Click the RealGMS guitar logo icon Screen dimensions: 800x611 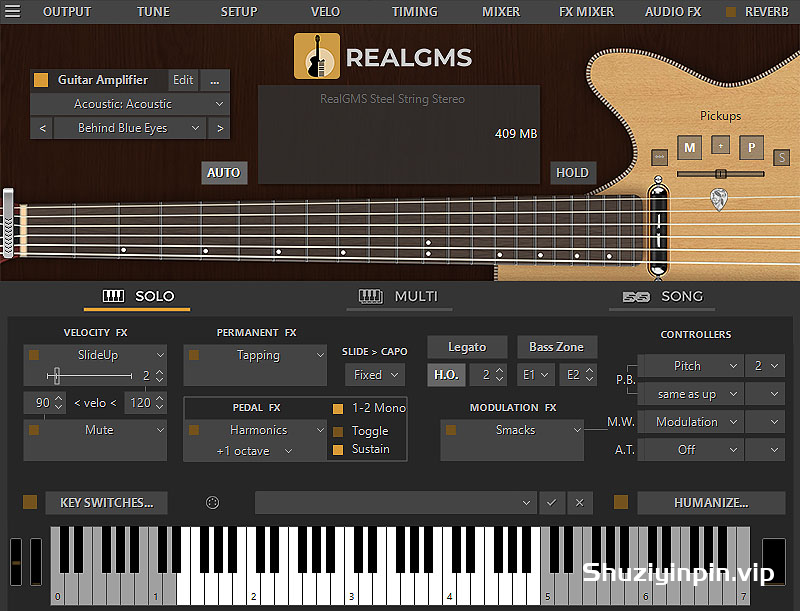point(316,56)
